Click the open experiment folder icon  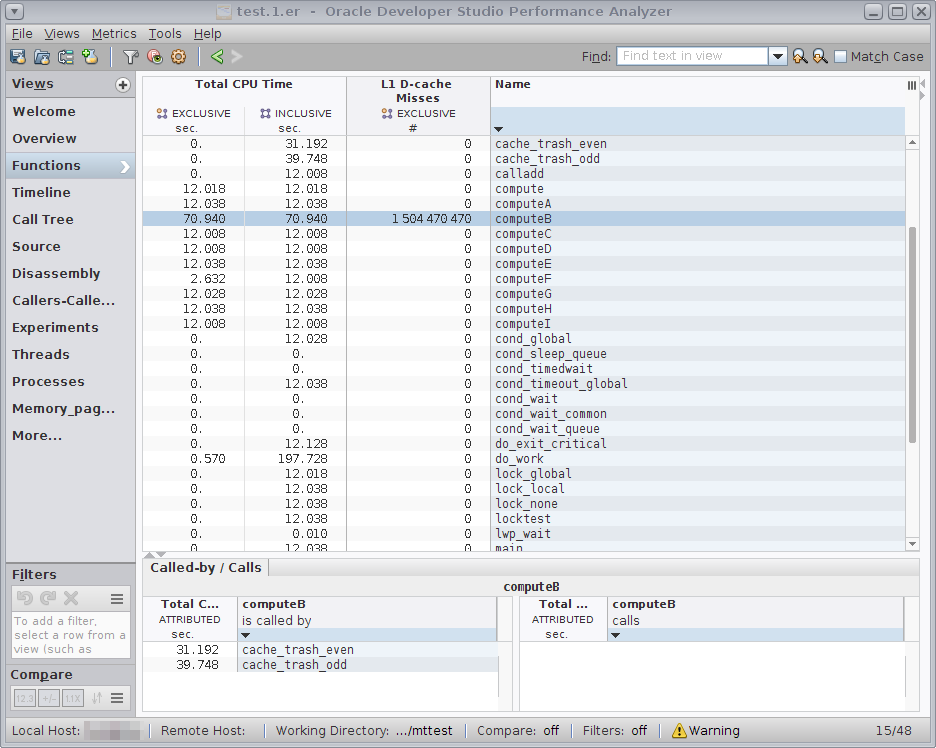coord(42,57)
